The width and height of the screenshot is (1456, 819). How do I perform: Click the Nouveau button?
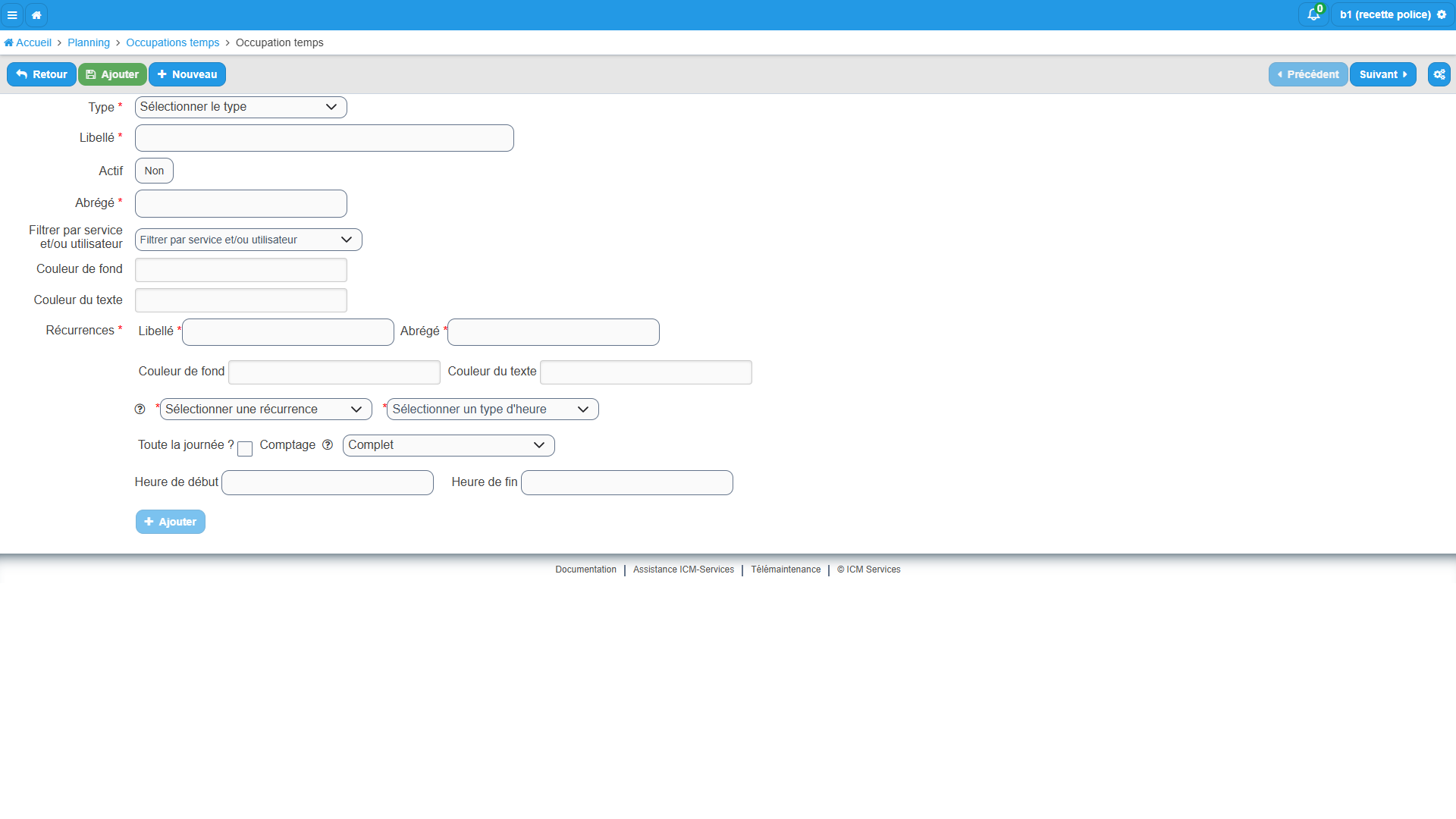click(x=187, y=74)
